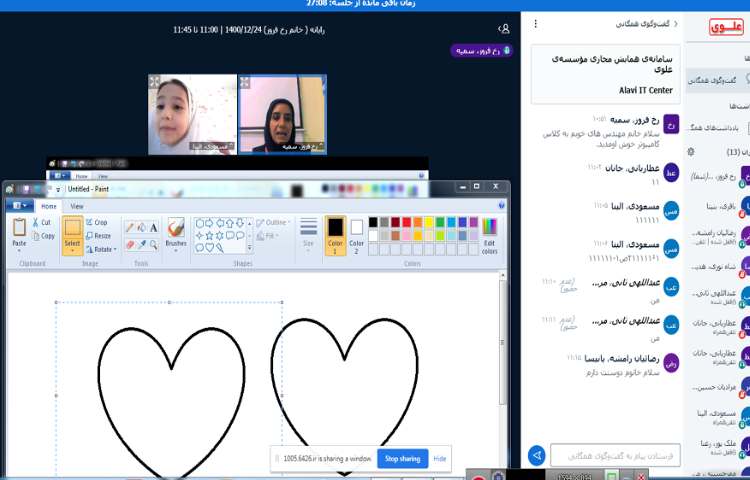This screenshot has width=750, height=480.
Task: Select the Color picker eyedropper
Action: click(142, 244)
